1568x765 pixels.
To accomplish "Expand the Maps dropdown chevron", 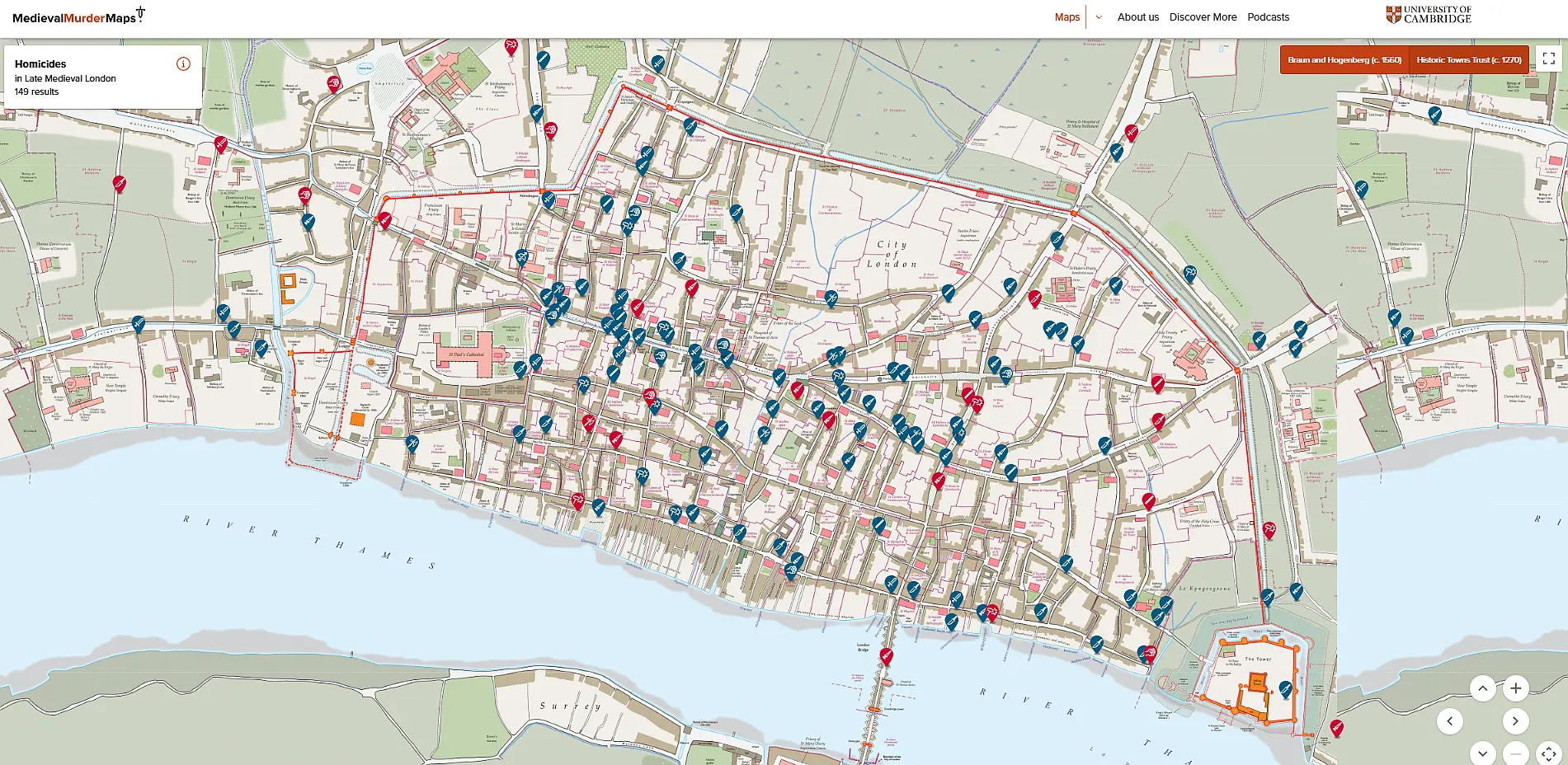I will pos(1099,17).
